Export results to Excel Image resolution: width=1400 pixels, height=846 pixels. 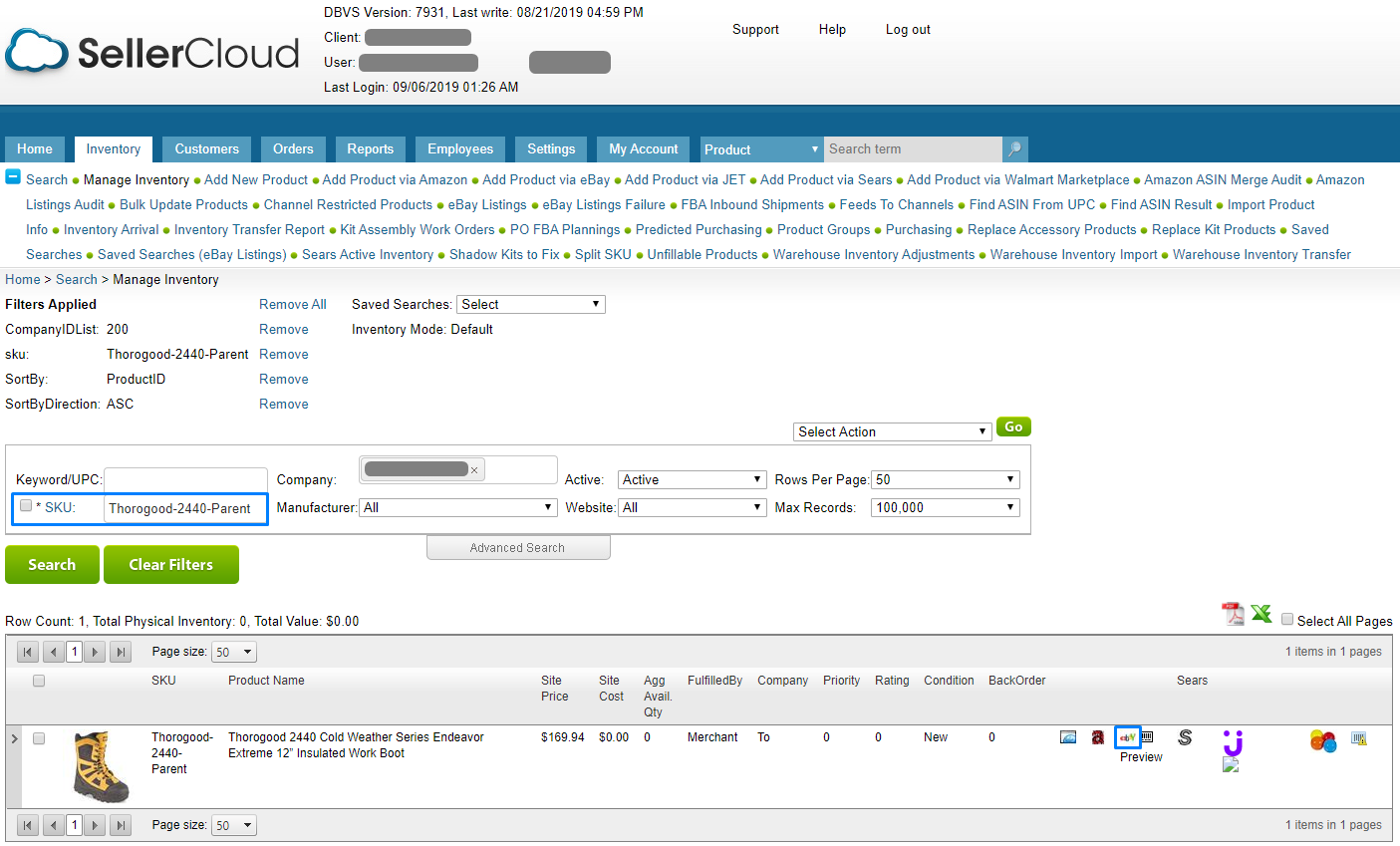(1261, 614)
